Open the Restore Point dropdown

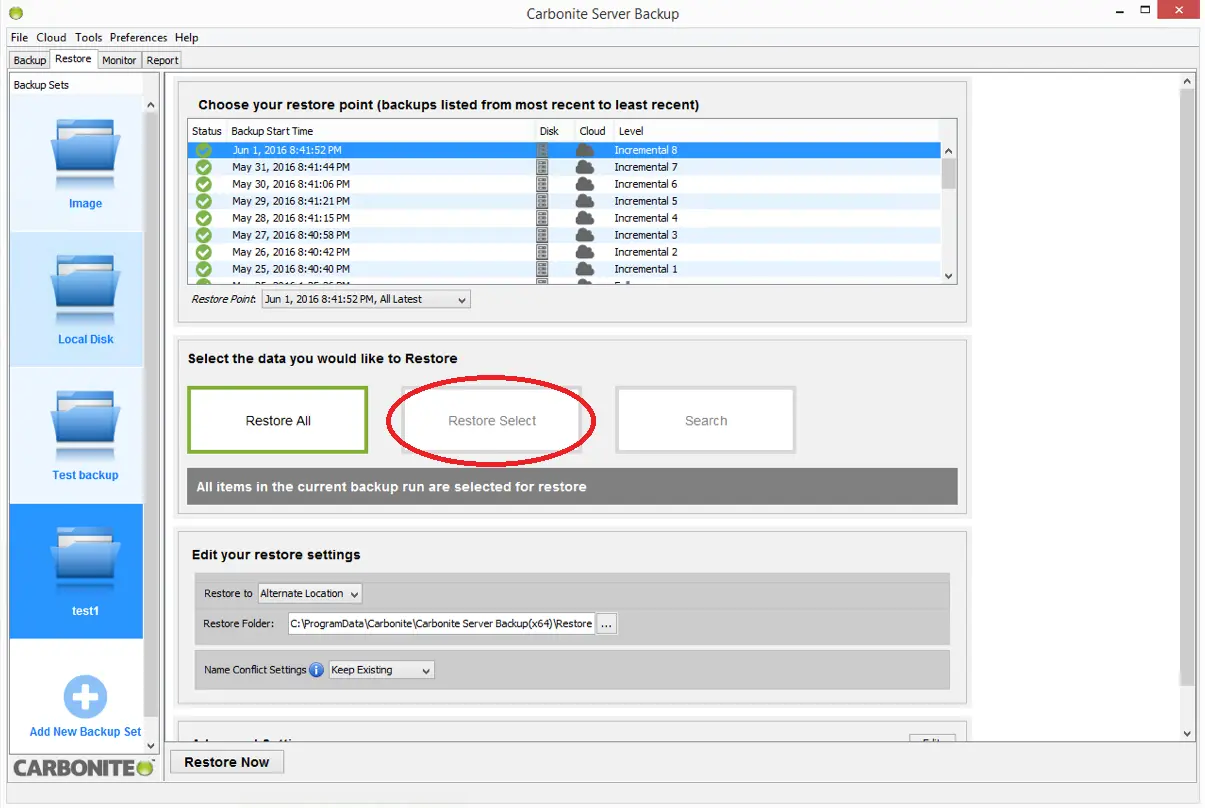tap(365, 299)
